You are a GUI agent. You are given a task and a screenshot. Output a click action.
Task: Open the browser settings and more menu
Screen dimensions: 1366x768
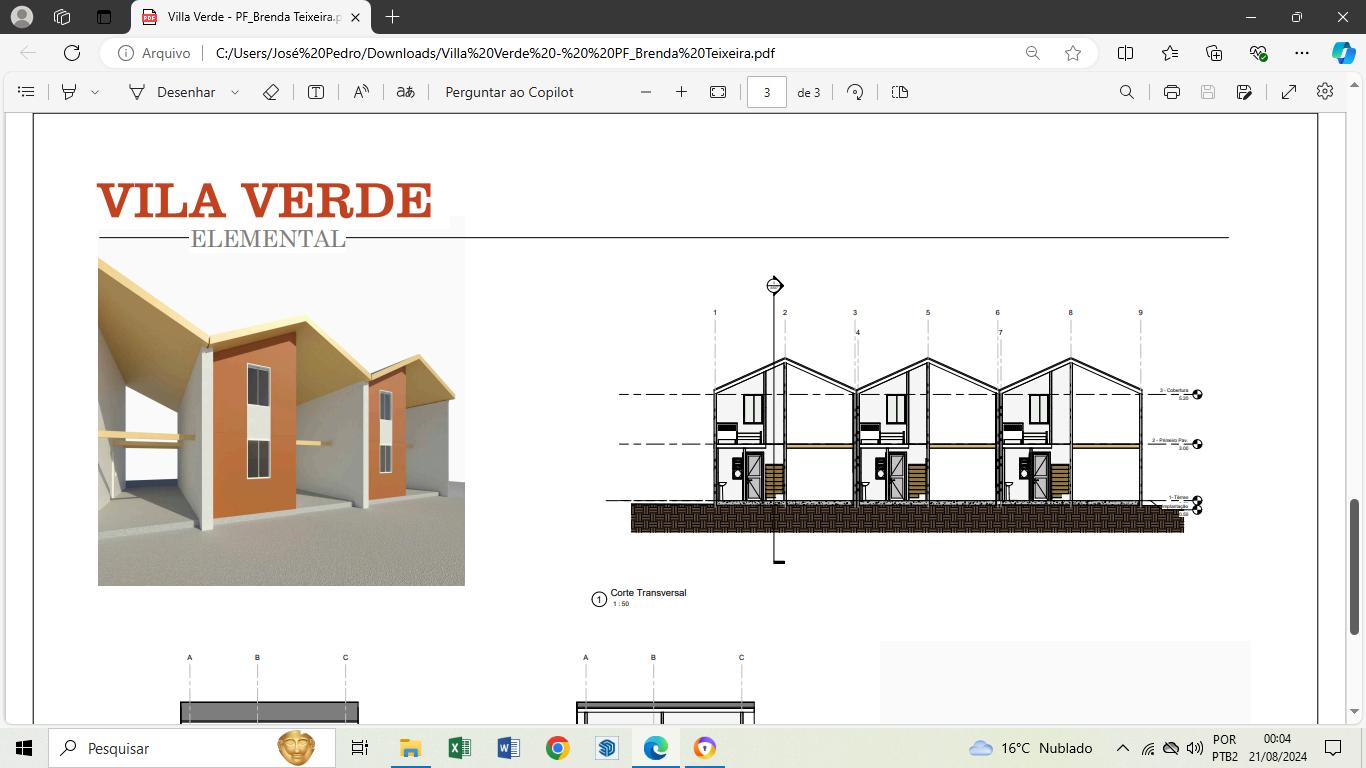tap(1301, 53)
